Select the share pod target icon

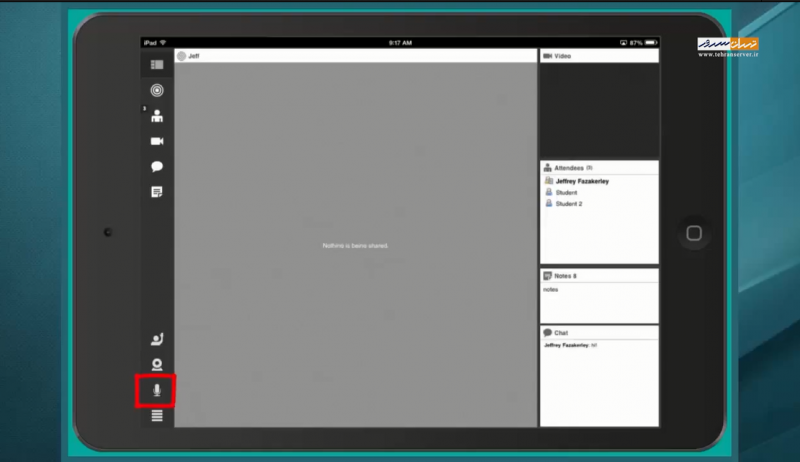click(x=157, y=90)
